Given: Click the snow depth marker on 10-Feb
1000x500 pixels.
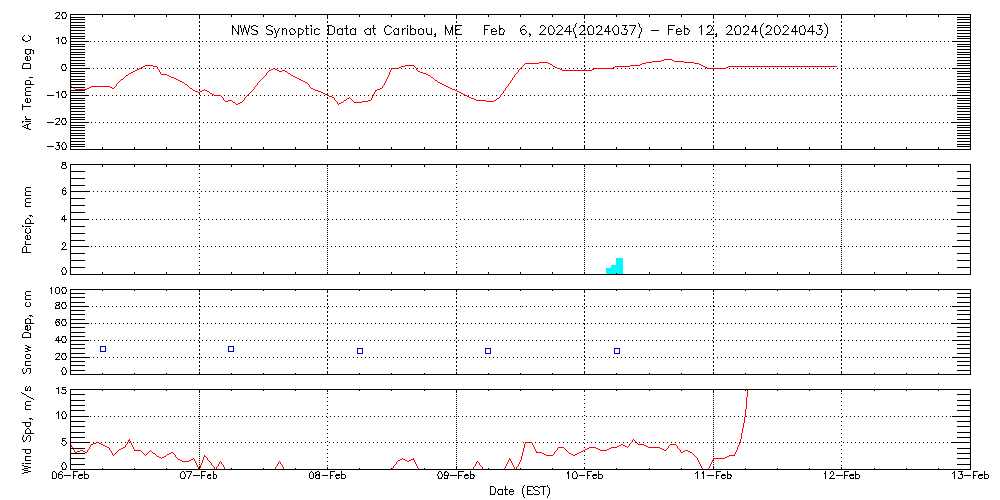Looking at the screenshot, I should (617, 351).
